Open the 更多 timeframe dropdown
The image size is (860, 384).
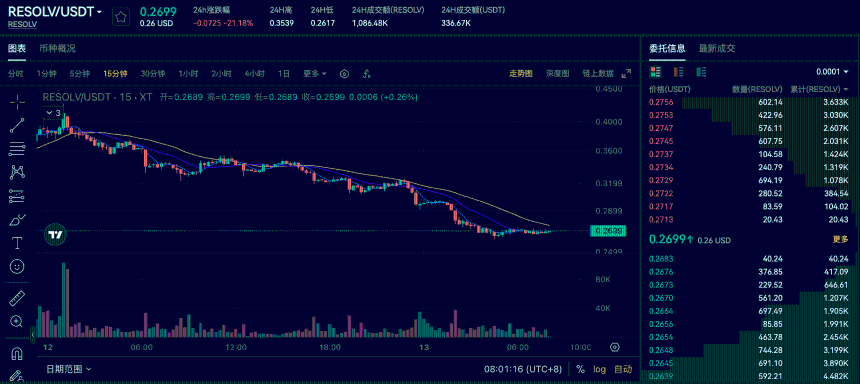coord(315,74)
